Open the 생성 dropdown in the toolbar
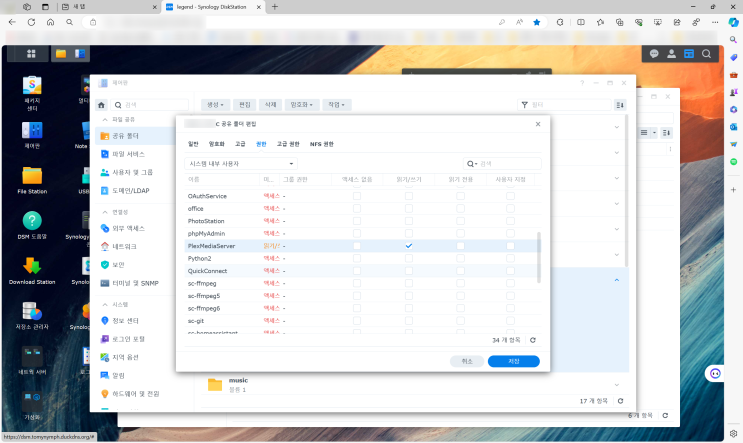 (x=215, y=105)
